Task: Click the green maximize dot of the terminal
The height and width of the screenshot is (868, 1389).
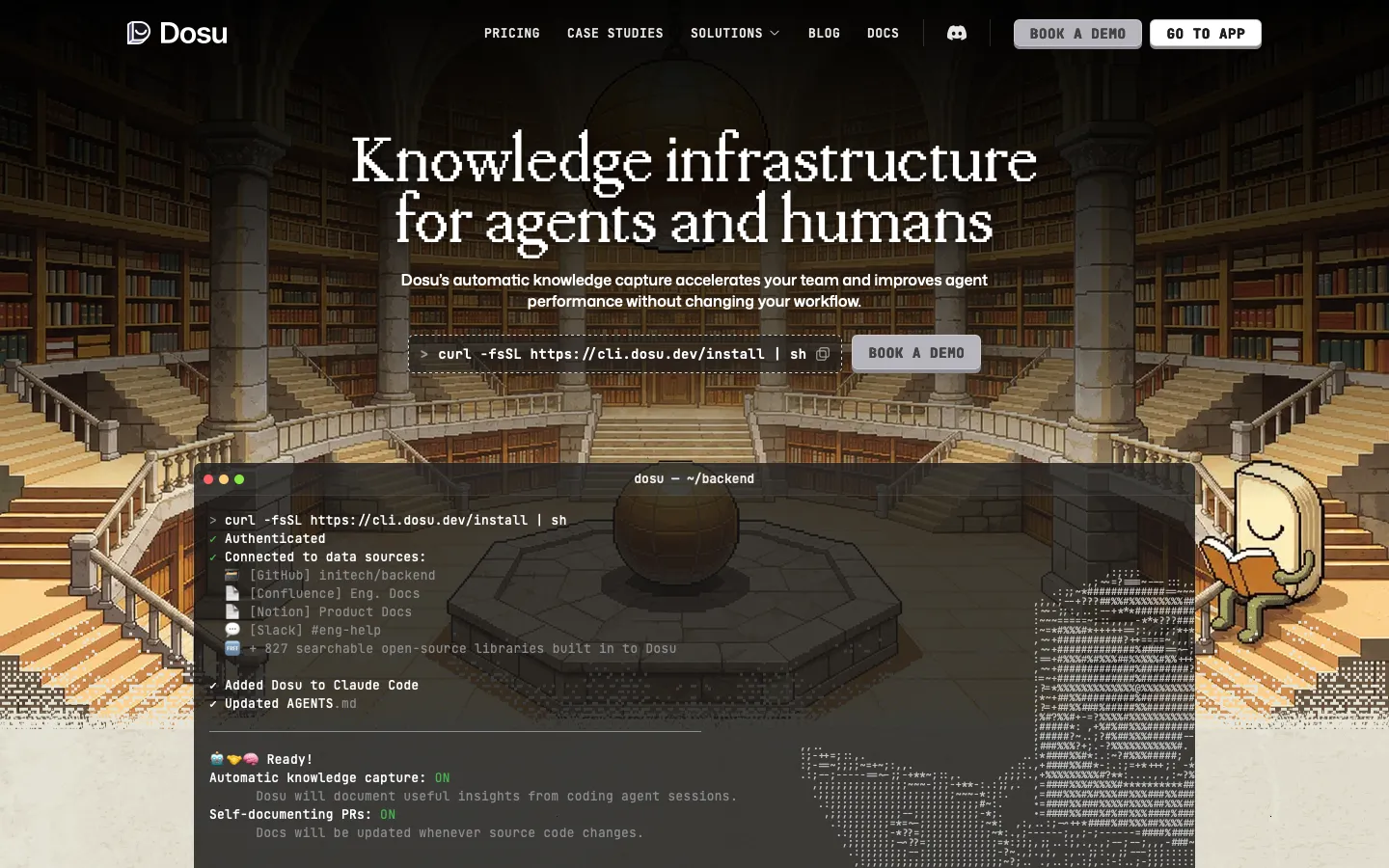Action: [x=239, y=479]
